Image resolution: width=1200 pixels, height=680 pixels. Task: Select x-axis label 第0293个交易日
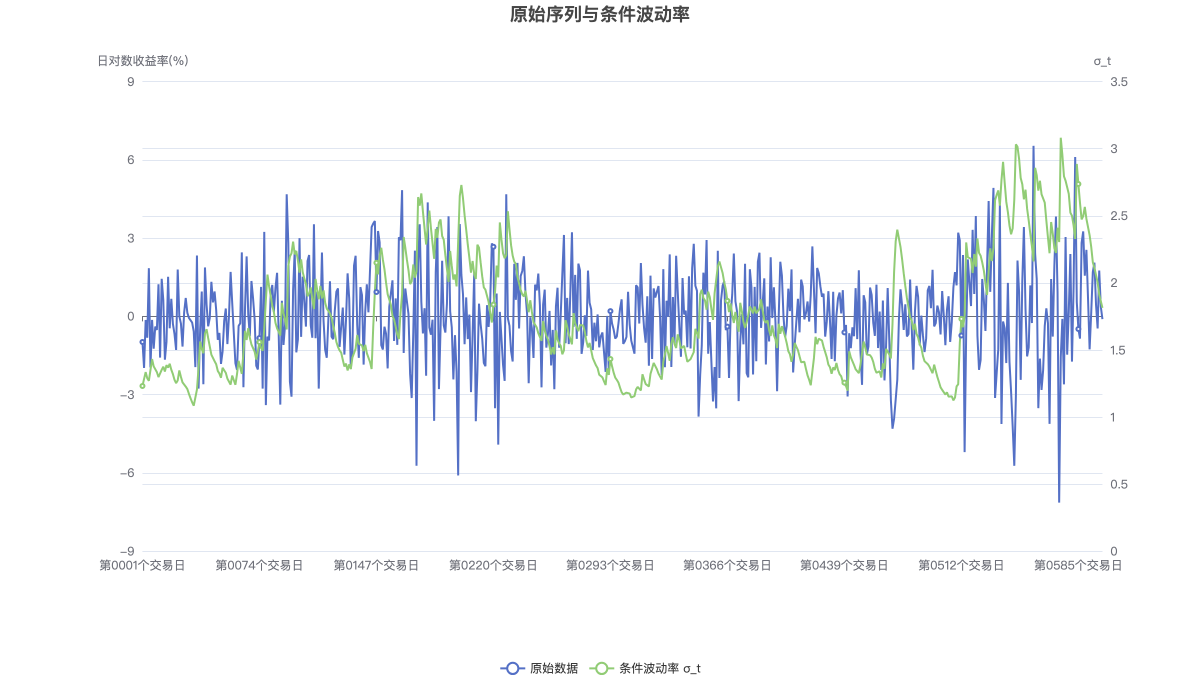coord(610,565)
